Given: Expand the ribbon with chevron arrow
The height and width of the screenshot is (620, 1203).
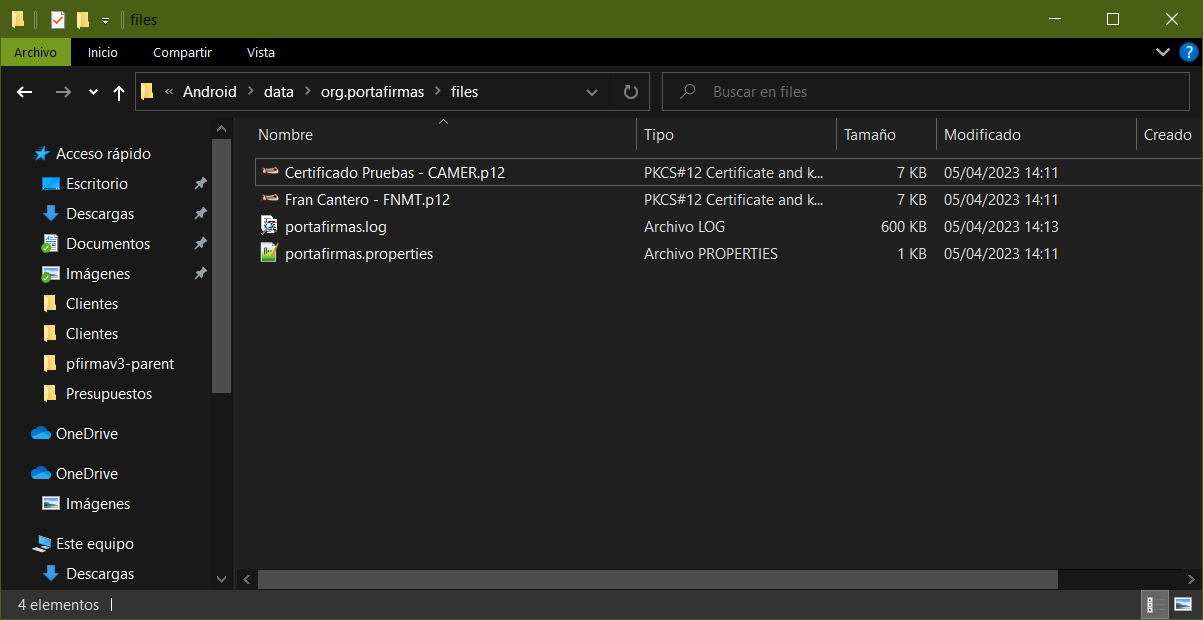Looking at the screenshot, I should tap(1162, 52).
